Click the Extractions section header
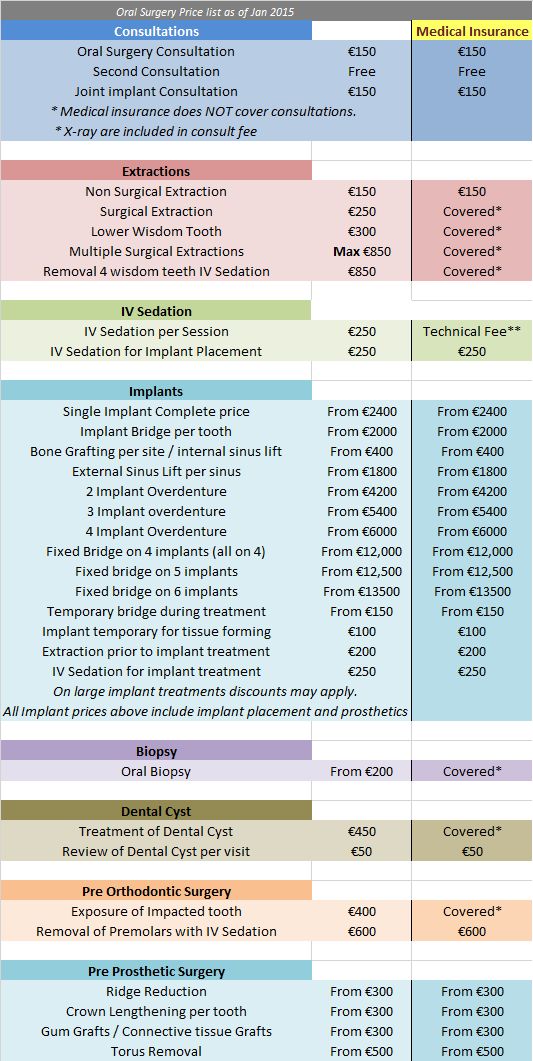The width and height of the screenshot is (533, 1061). (156, 171)
